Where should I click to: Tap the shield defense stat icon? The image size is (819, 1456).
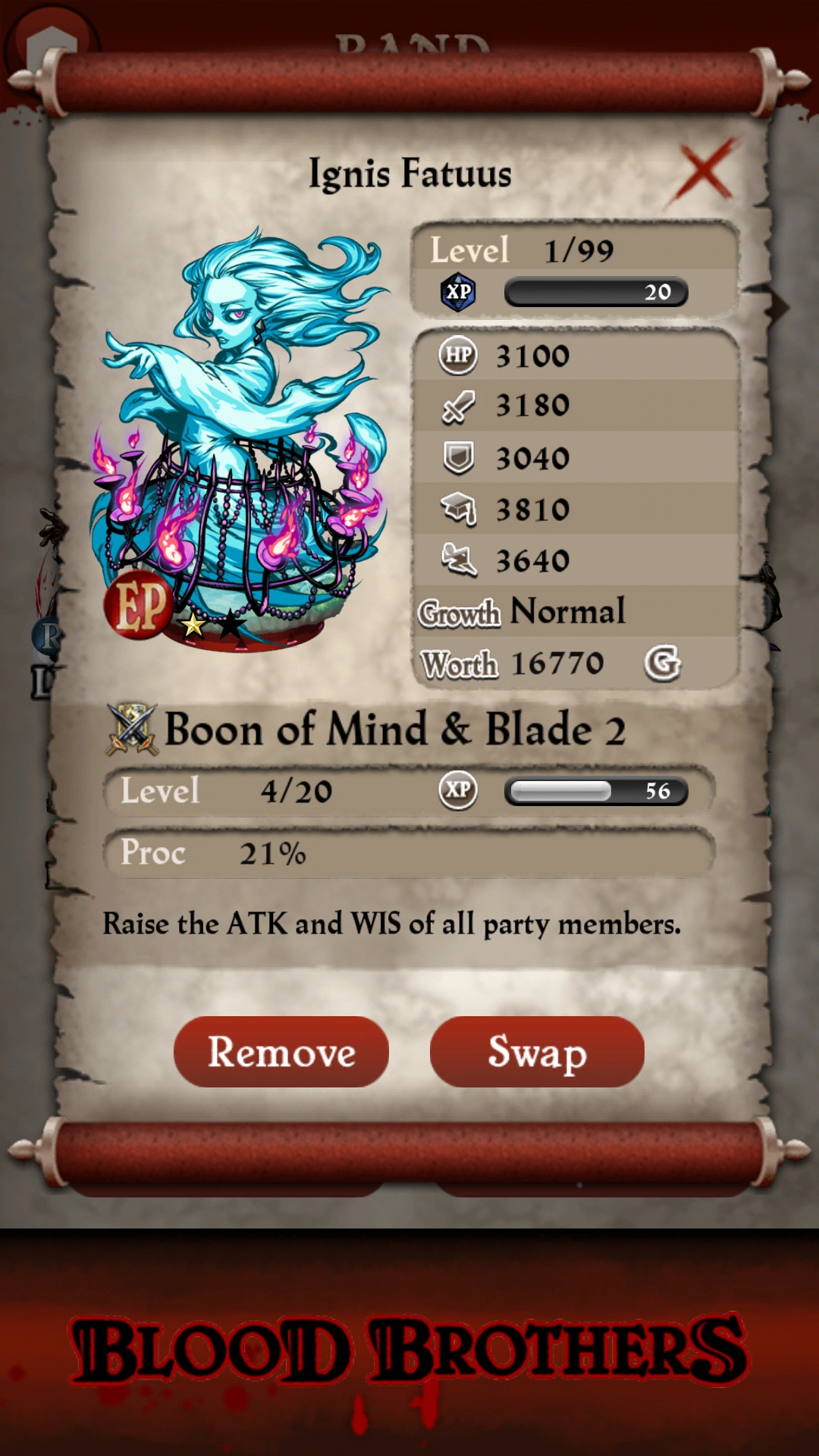tap(458, 458)
